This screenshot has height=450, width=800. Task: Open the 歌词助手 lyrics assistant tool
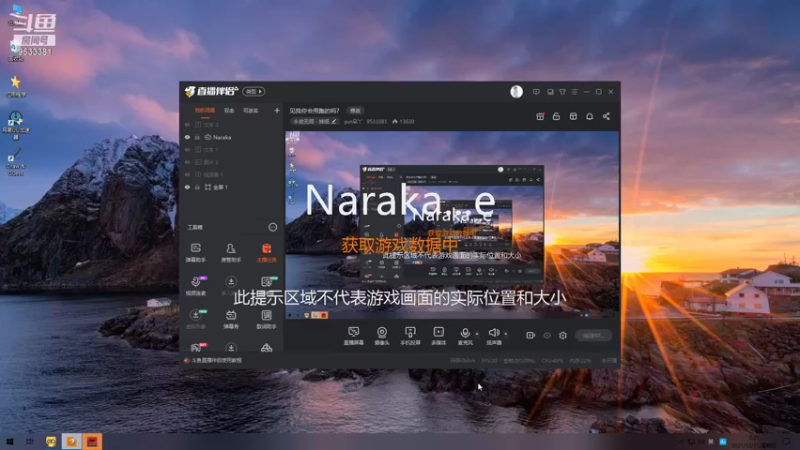(x=266, y=319)
